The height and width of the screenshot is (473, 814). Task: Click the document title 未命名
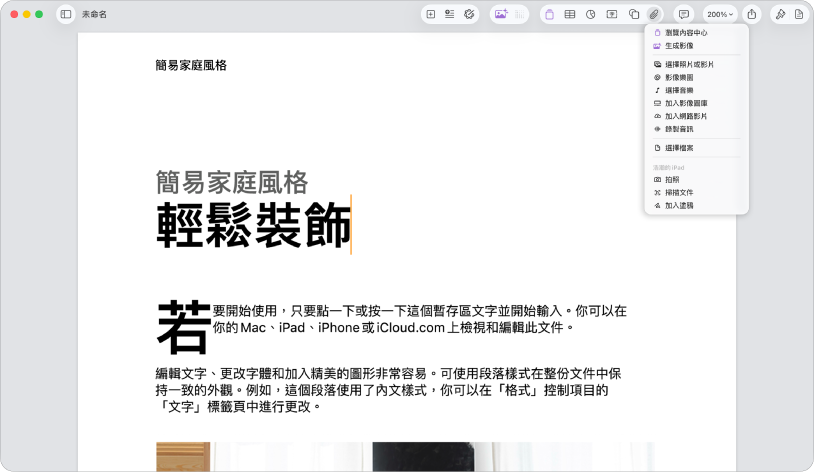click(94, 15)
